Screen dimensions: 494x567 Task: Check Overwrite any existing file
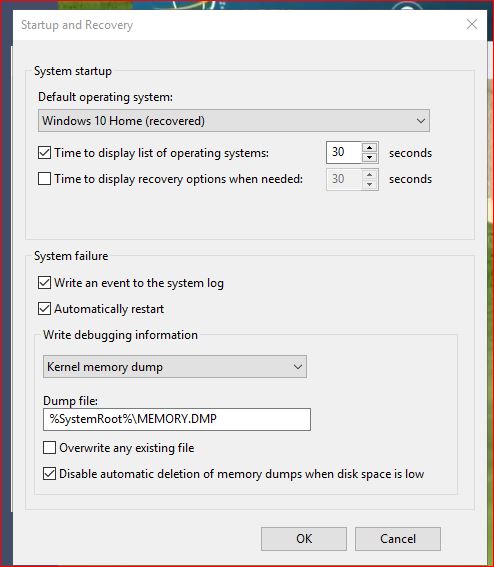click(50, 448)
